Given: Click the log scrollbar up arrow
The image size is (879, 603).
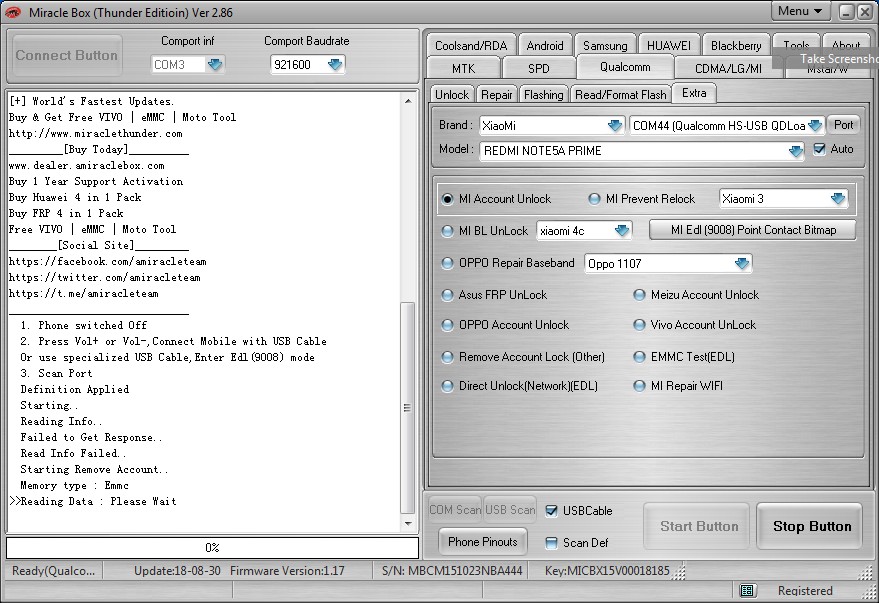Looking at the screenshot, I should tap(408, 101).
